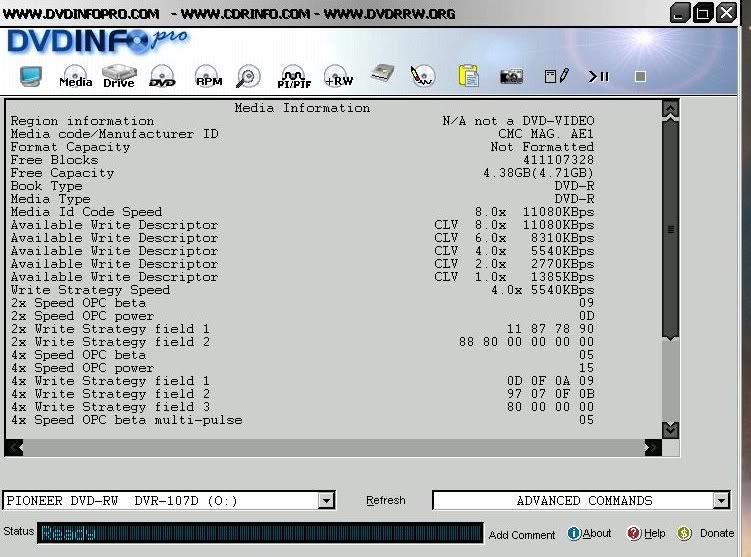The height and width of the screenshot is (557, 751).
Task: Click the Donate button
Action: point(705,534)
